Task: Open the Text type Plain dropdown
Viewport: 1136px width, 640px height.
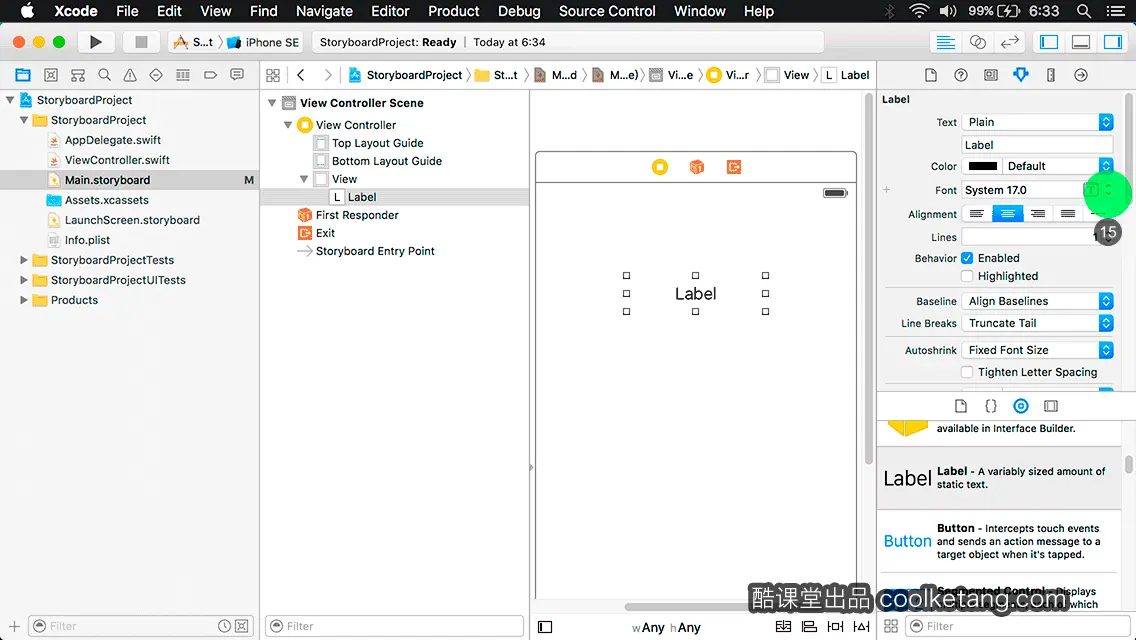Action: (x=1037, y=122)
